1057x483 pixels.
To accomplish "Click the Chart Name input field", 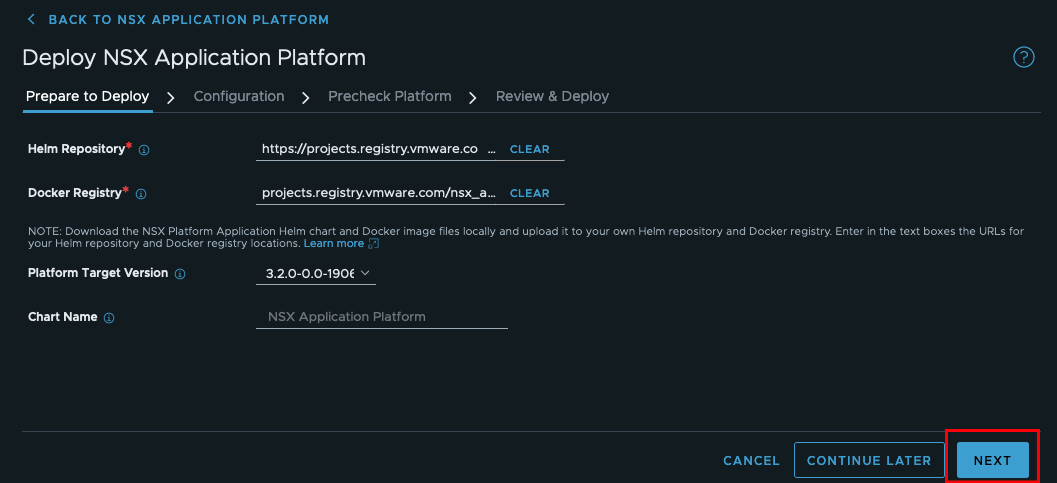I will [382, 317].
